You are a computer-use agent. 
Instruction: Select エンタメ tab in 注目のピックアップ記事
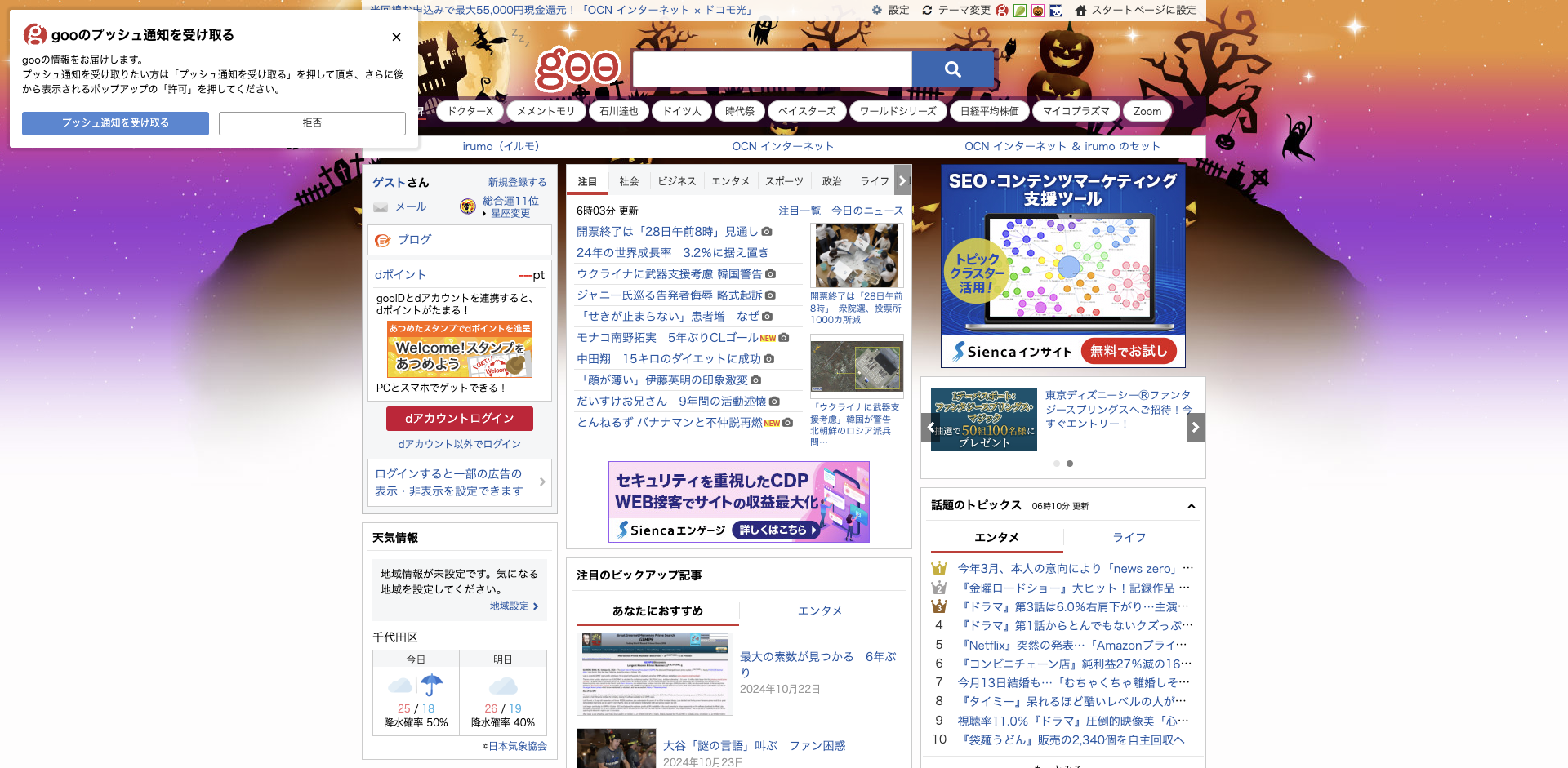[x=820, y=610]
